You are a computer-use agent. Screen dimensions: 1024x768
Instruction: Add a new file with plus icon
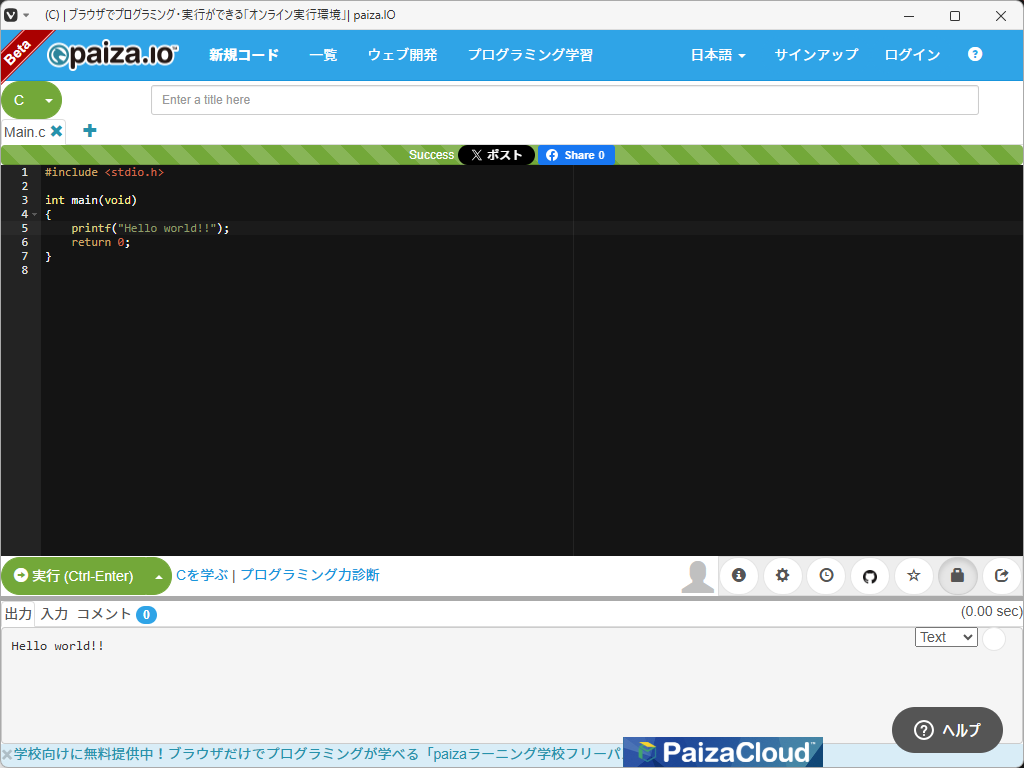[90, 131]
